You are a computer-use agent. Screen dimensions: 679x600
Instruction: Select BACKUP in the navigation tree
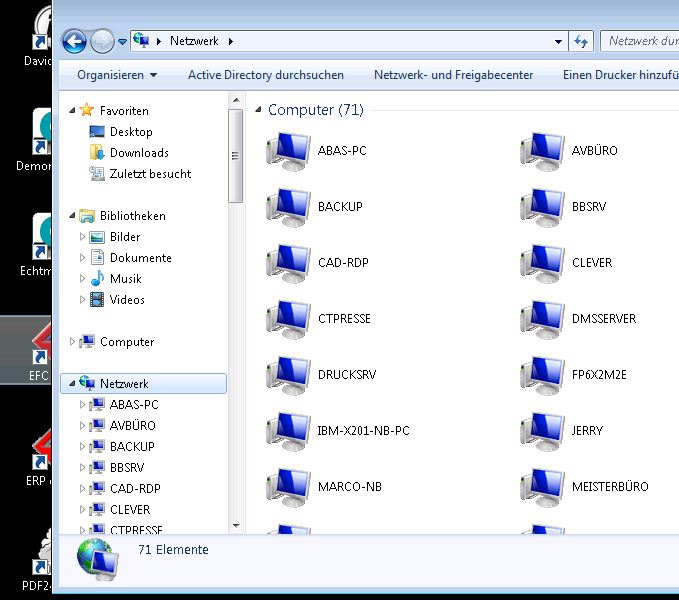132,447
